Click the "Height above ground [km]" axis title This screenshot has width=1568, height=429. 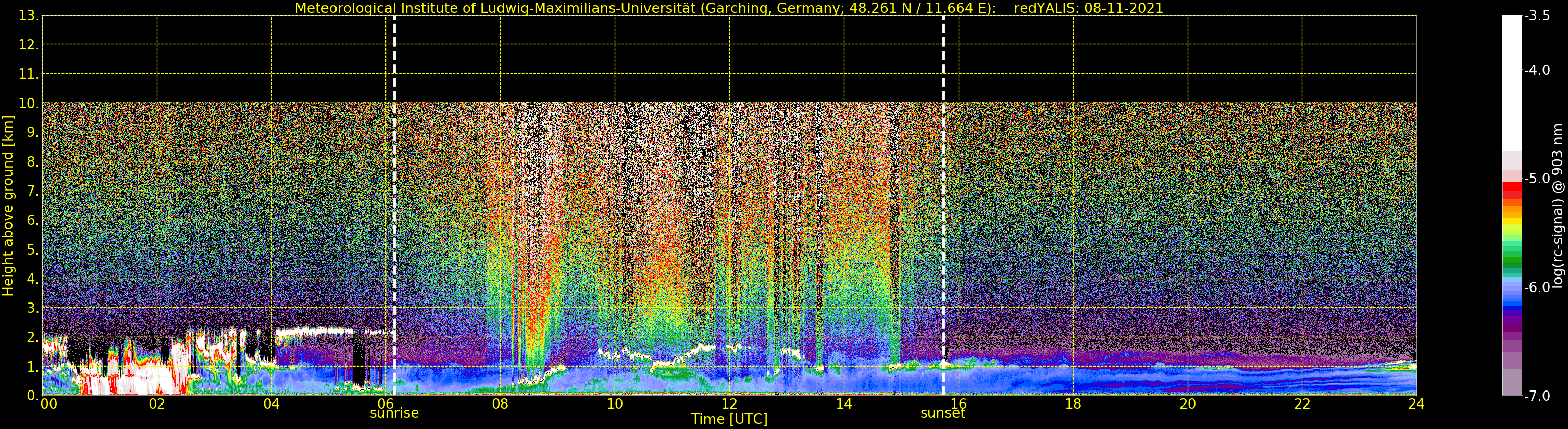(x=8, y=206)
